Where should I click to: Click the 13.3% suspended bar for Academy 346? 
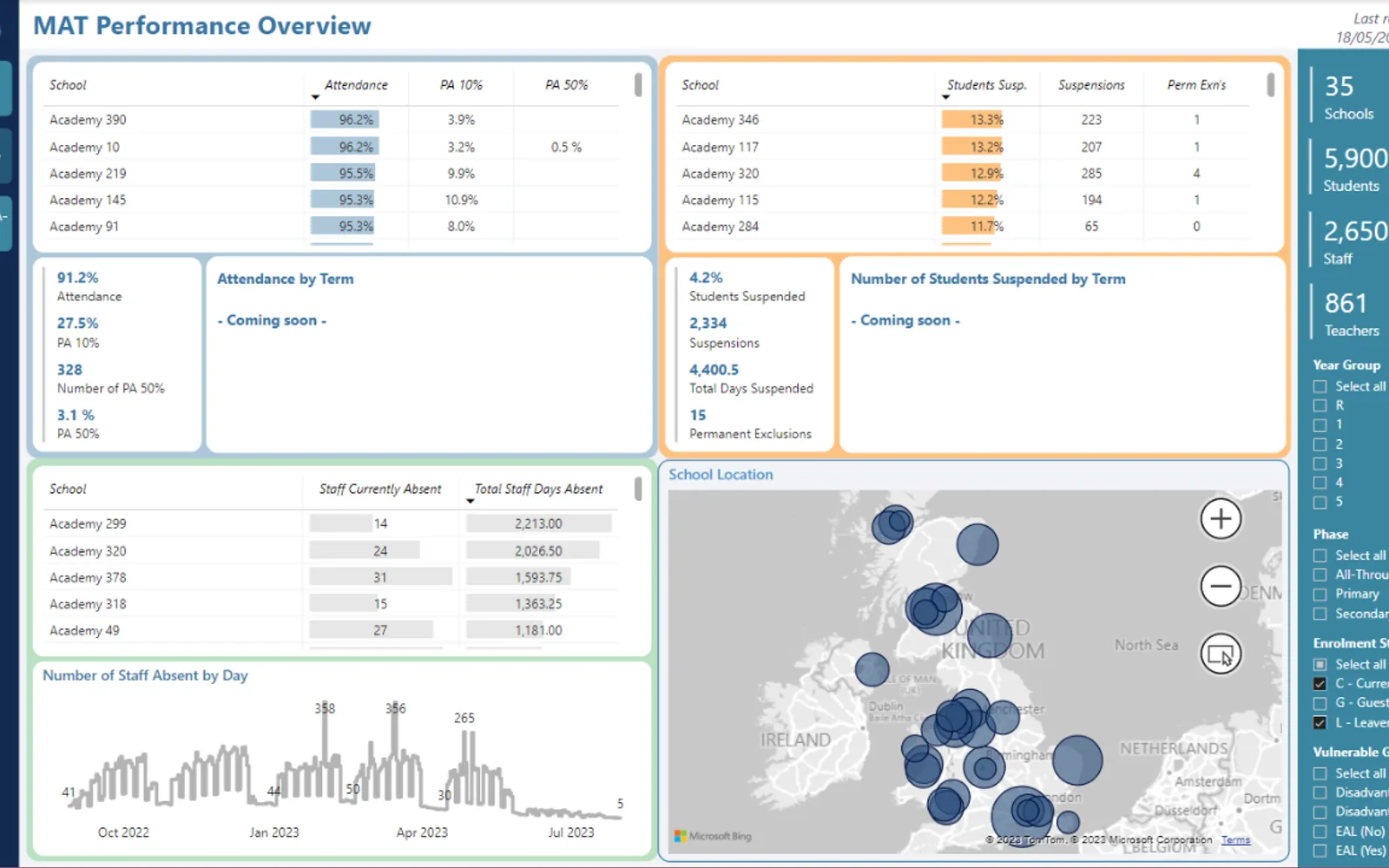tap(973, 120)
